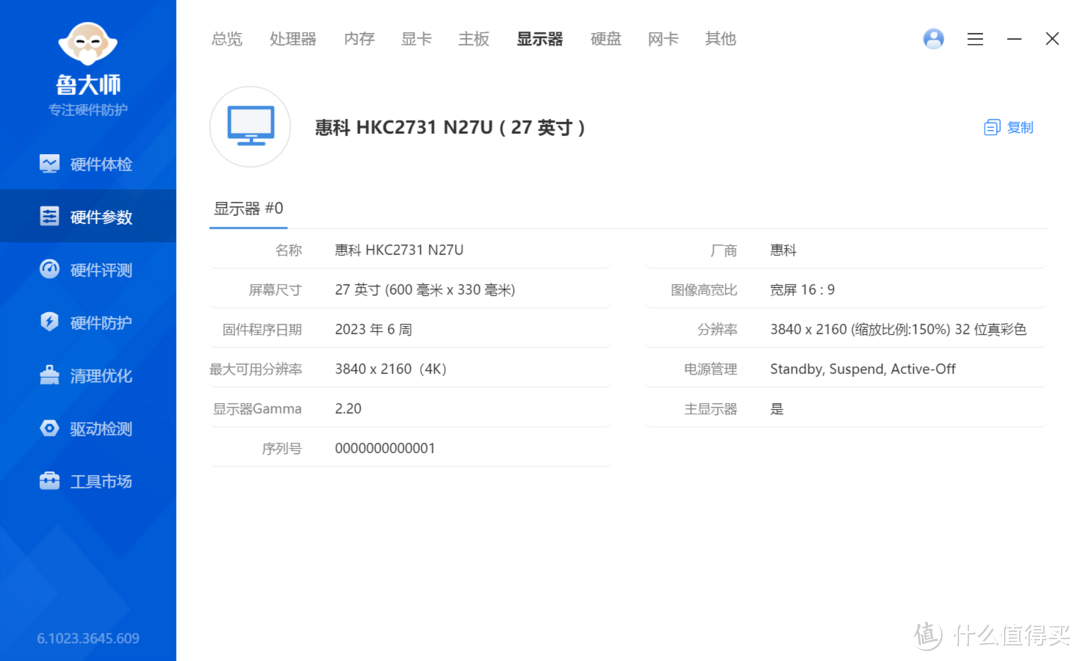Click the 厂商 field label
This screenshot has height=661, width=1080.
click(723, 250)
